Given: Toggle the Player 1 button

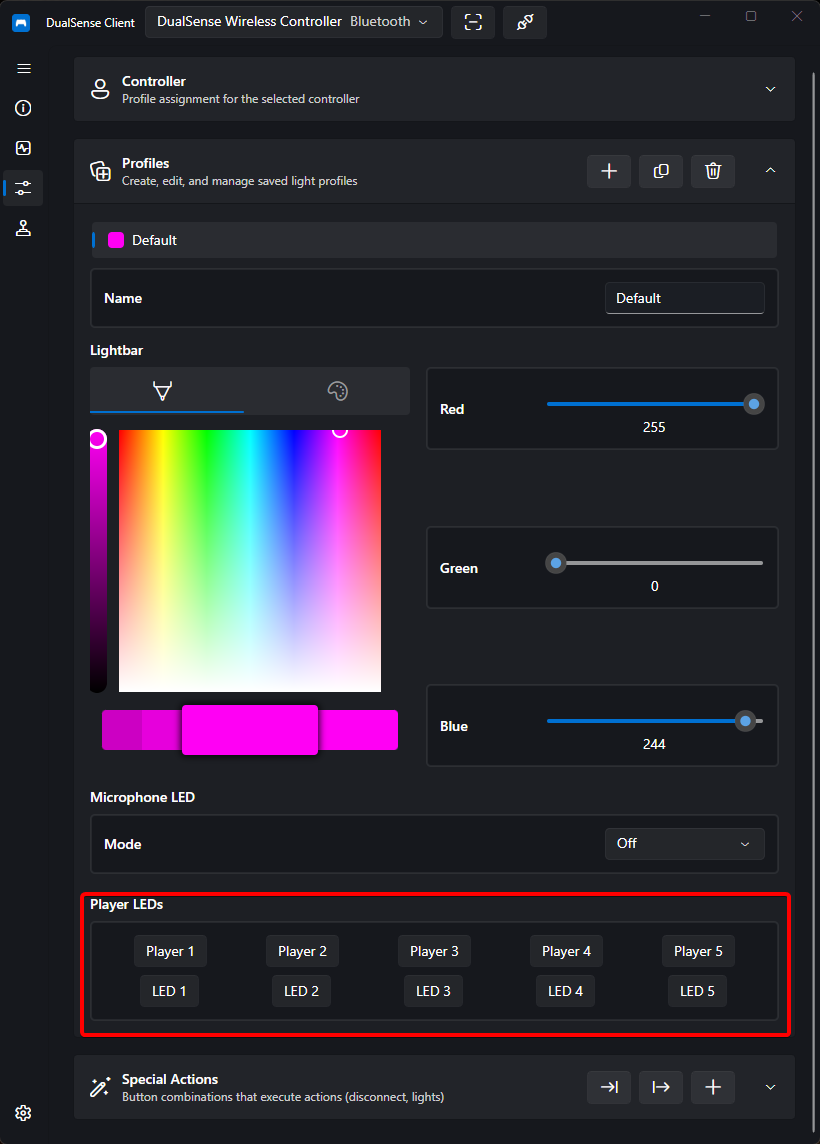Looking at the screenshot, I should pyautogui.click(x=170, y=951).
